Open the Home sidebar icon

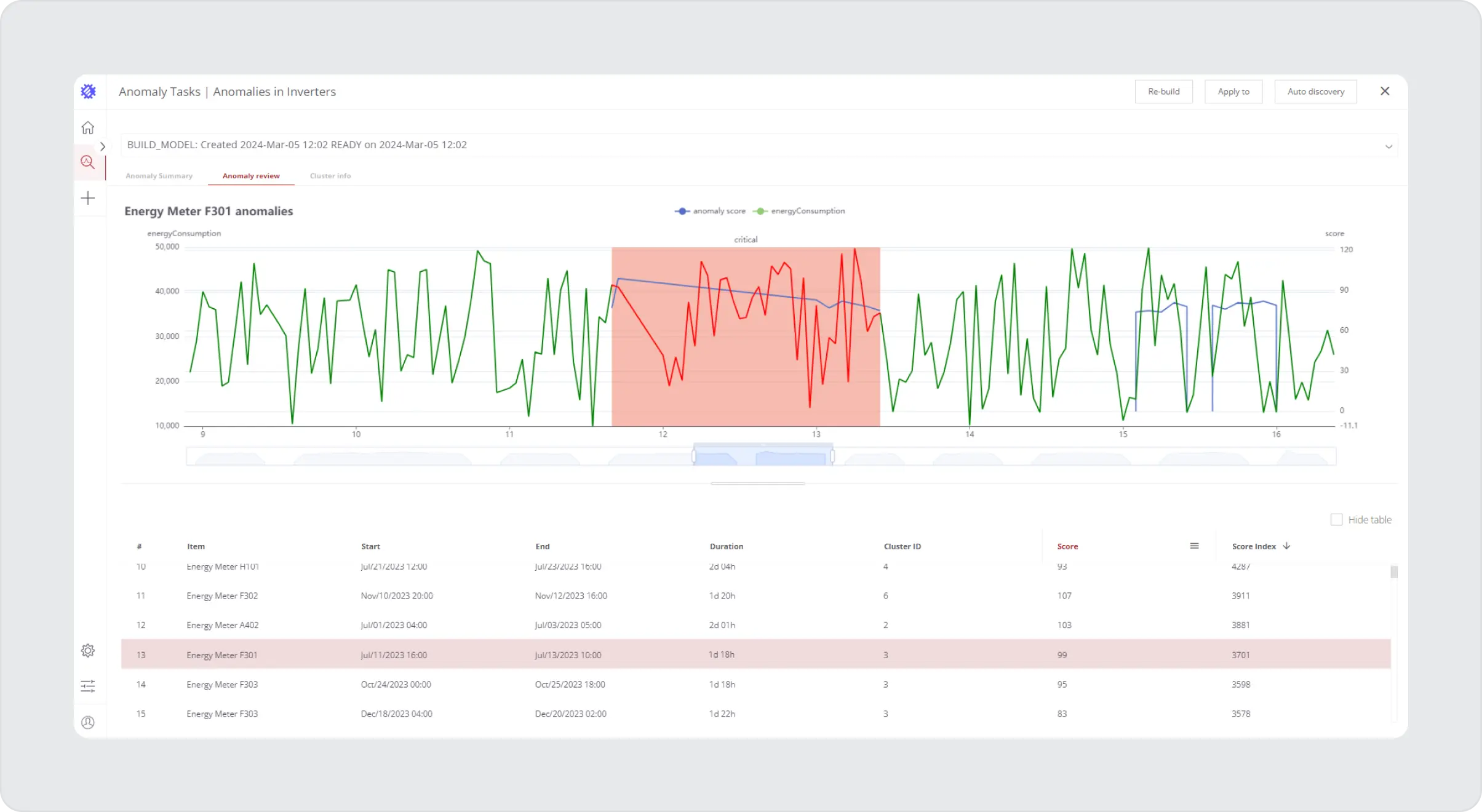tap(88, 127)
